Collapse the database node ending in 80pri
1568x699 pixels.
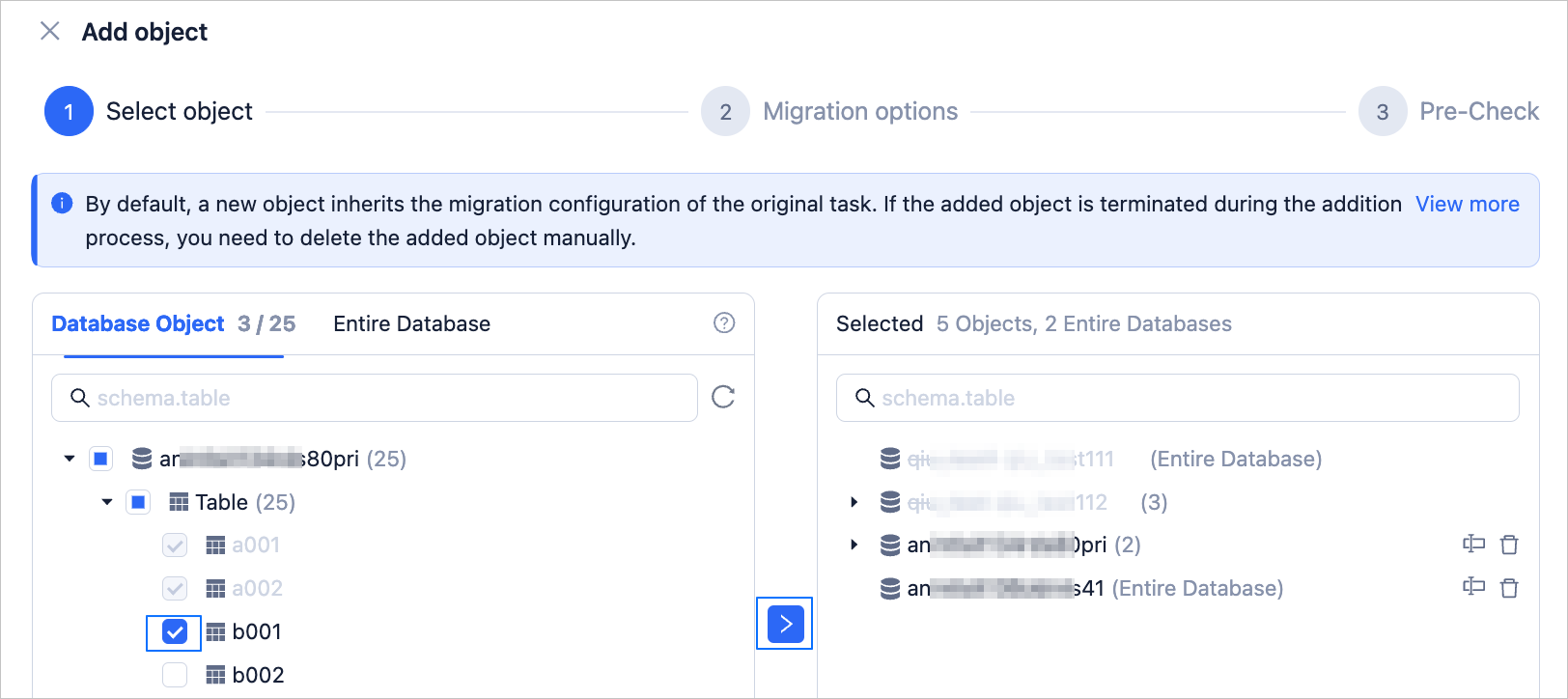70,459
